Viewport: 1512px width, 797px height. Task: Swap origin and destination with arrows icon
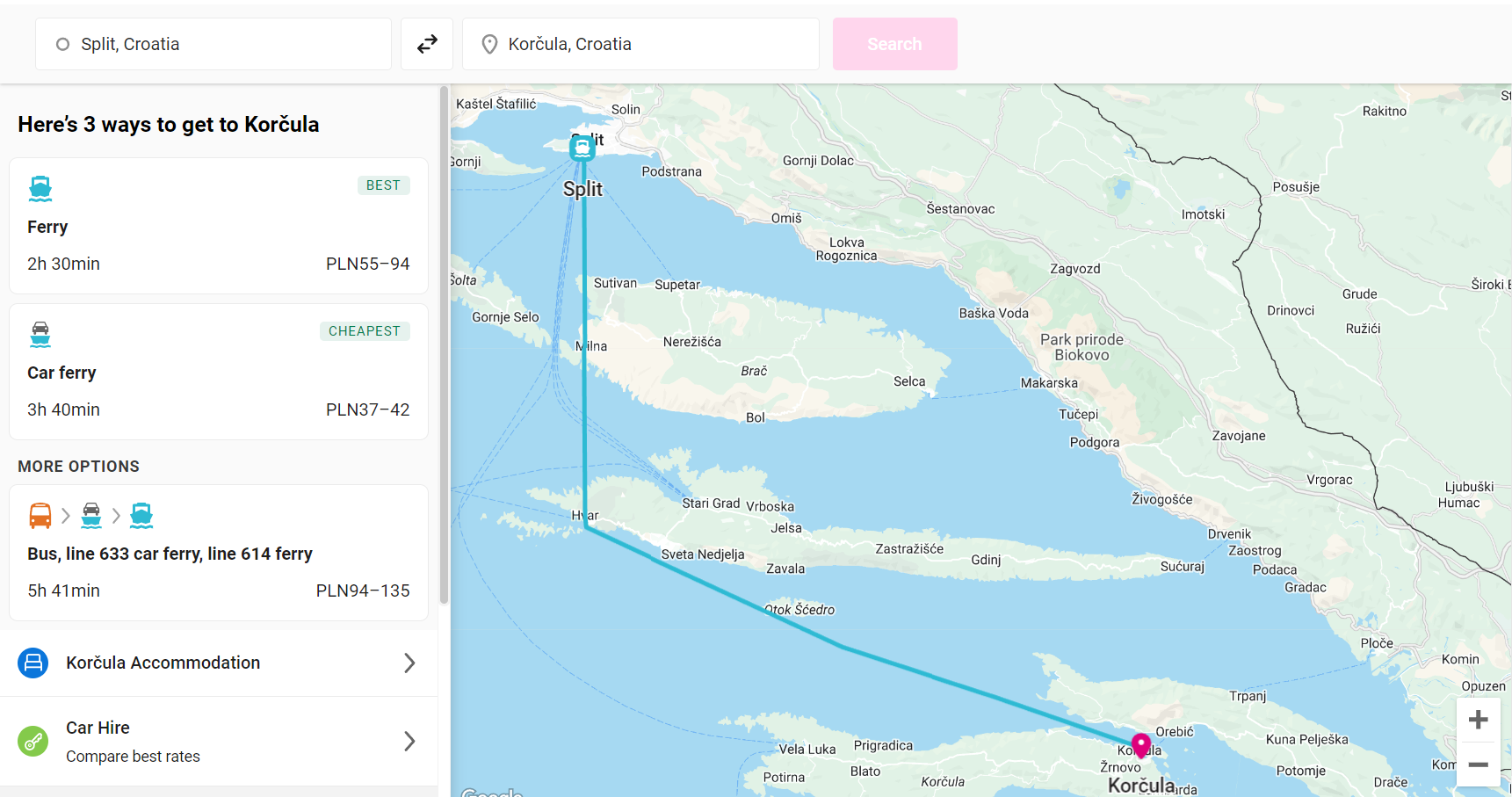coord(427,44)
